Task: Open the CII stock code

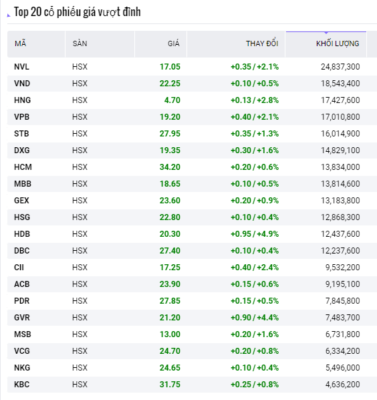Action: tap(19, 267)
